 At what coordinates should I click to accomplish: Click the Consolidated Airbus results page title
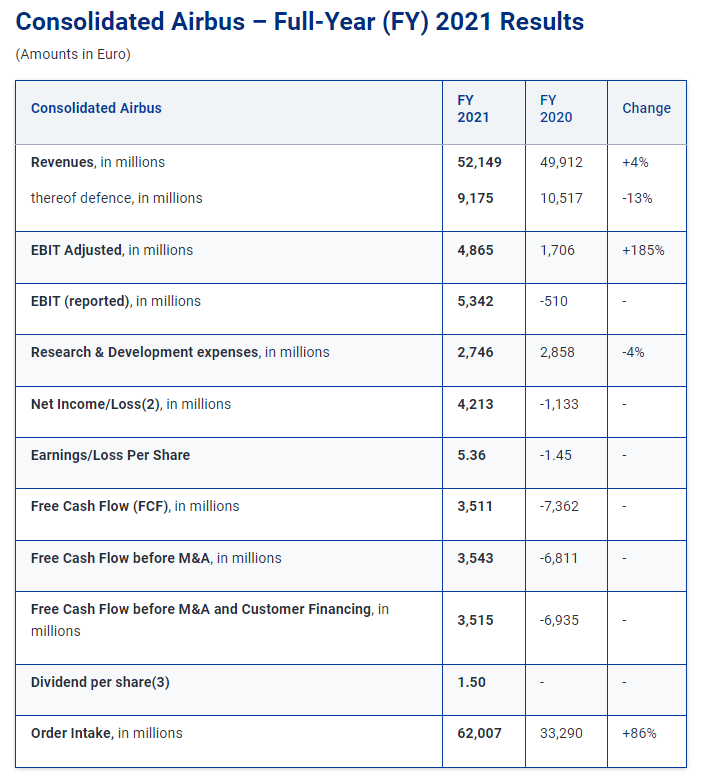[x=300, y=22]
